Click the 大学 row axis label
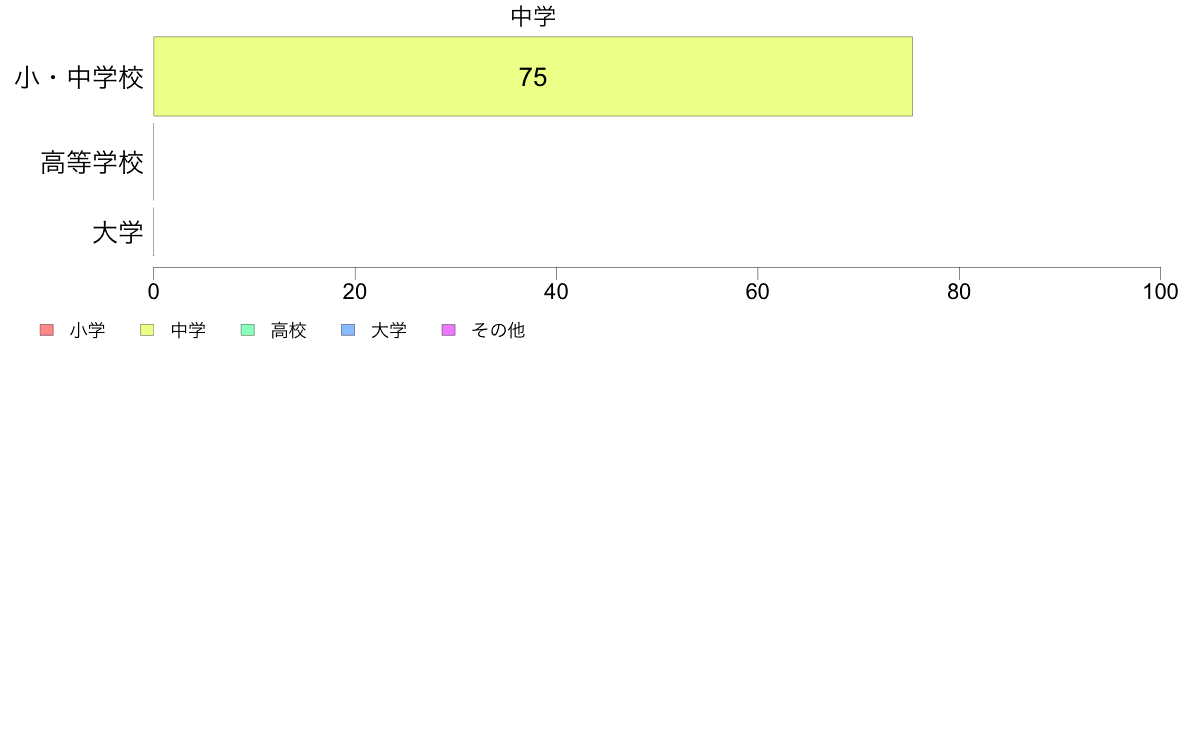The width and height of the screenshot is (1188, 736). (x=117, y=232)
